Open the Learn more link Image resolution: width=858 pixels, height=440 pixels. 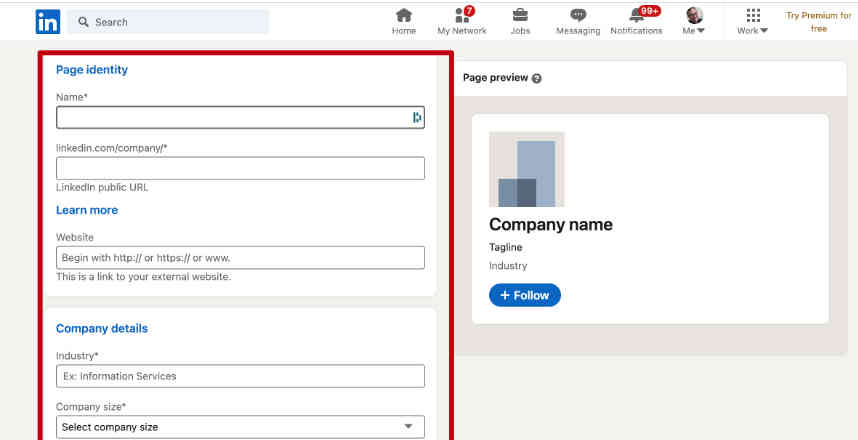[87, 210]
